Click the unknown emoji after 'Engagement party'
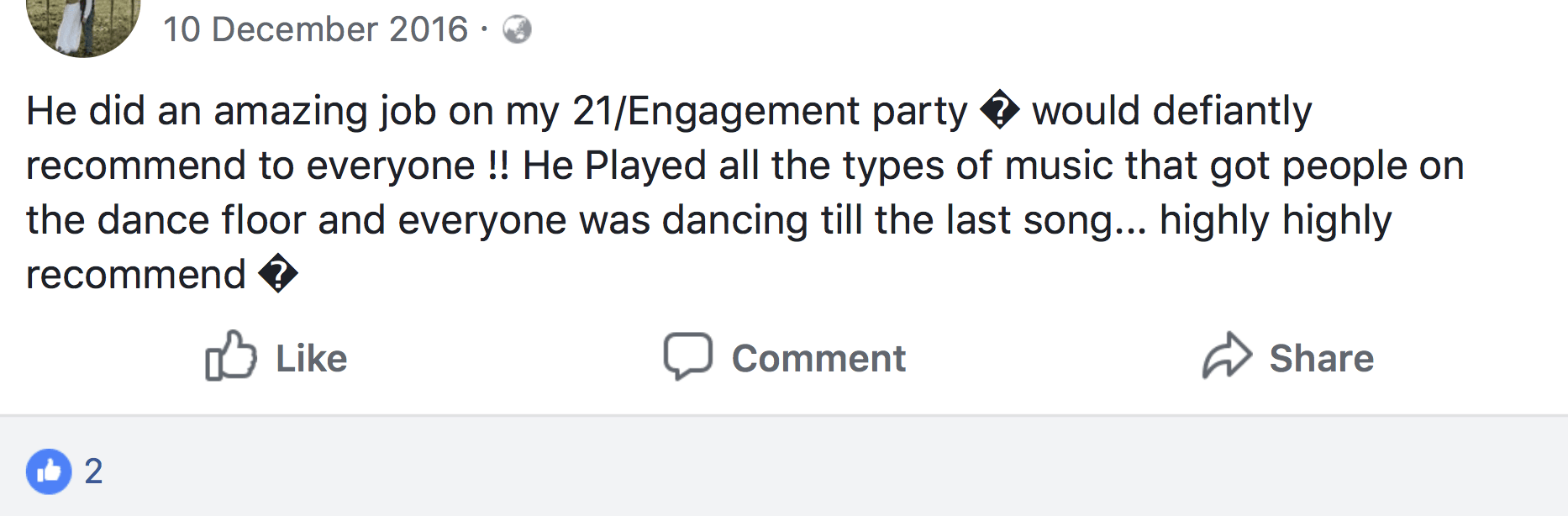The image size is (1568, 516). (999, 111)
